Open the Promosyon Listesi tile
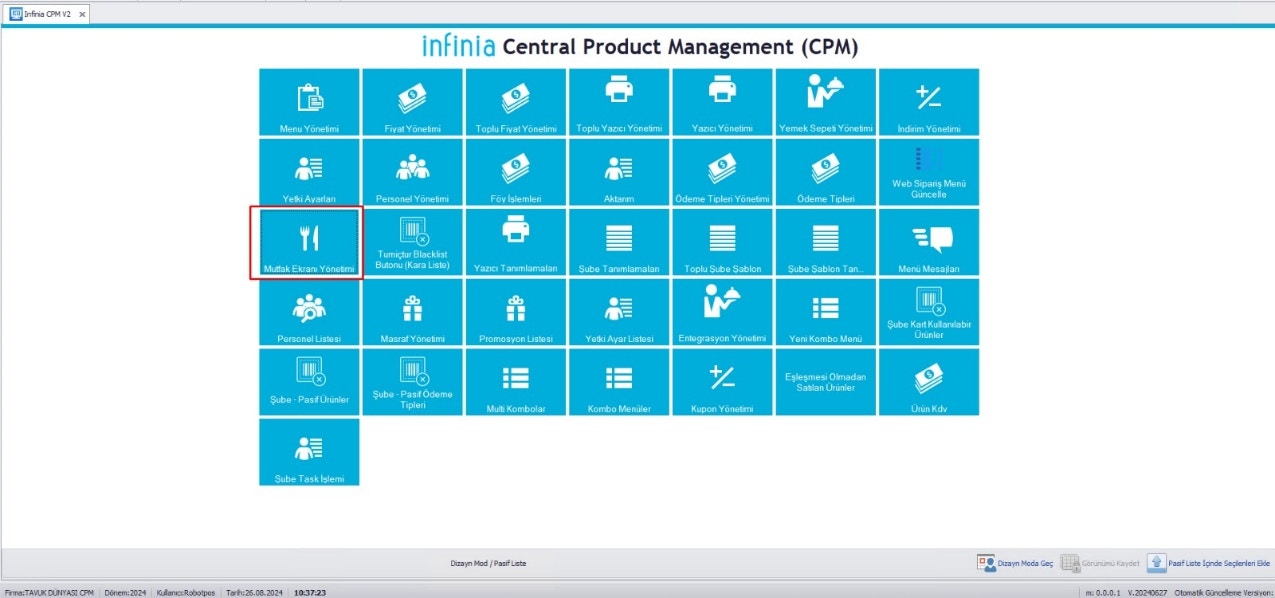Image resolution: width=1275 pixels, height=598 pixels. [516, 312]
